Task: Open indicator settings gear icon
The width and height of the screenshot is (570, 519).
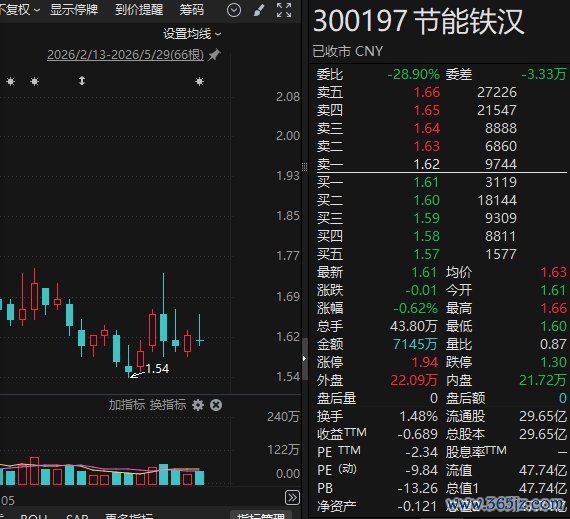Action: coord(198,405)
